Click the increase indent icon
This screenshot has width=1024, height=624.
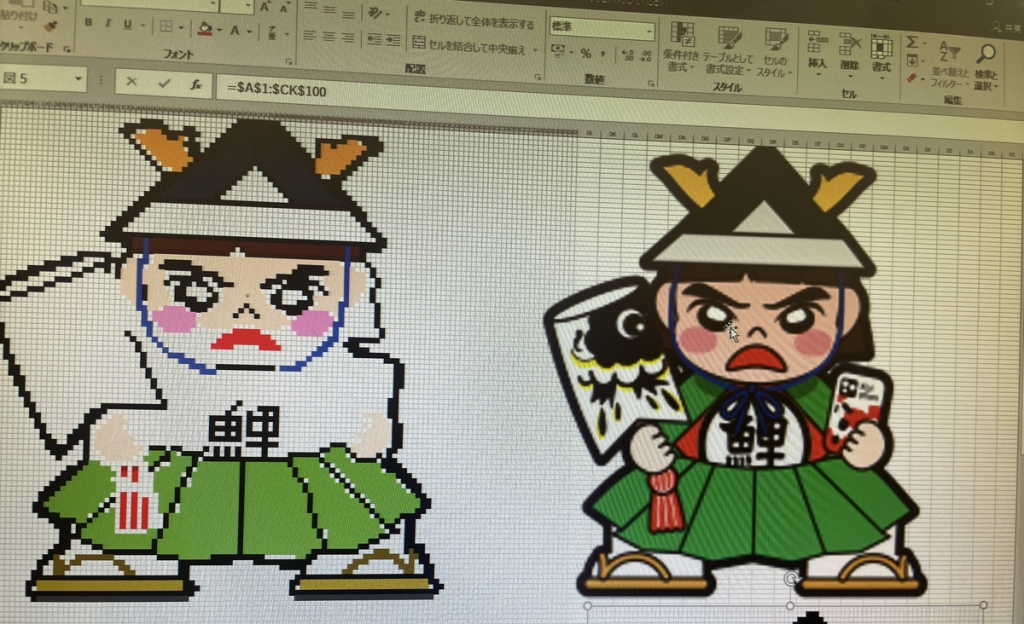393,40
